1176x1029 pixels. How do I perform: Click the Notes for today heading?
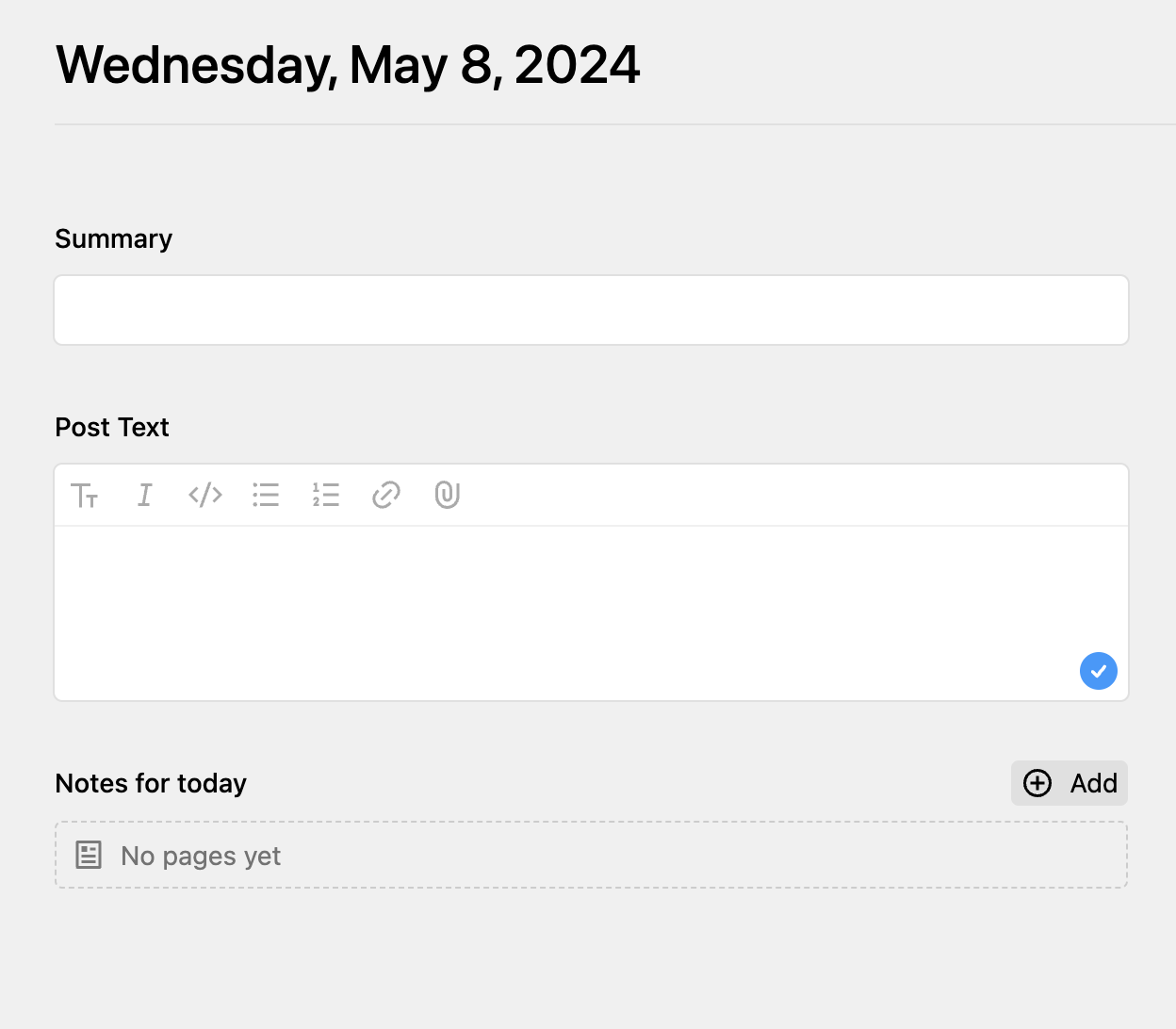[151, 783]
